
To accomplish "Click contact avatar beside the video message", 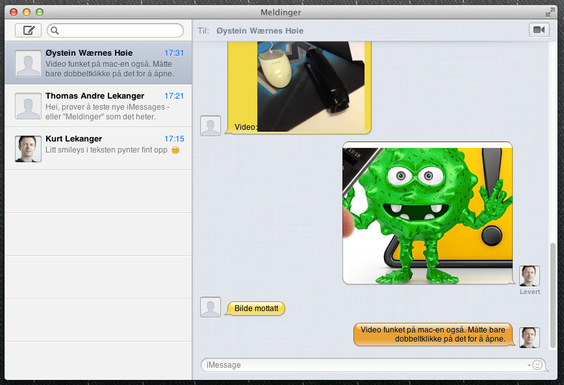I will click(x=210, y=126).
